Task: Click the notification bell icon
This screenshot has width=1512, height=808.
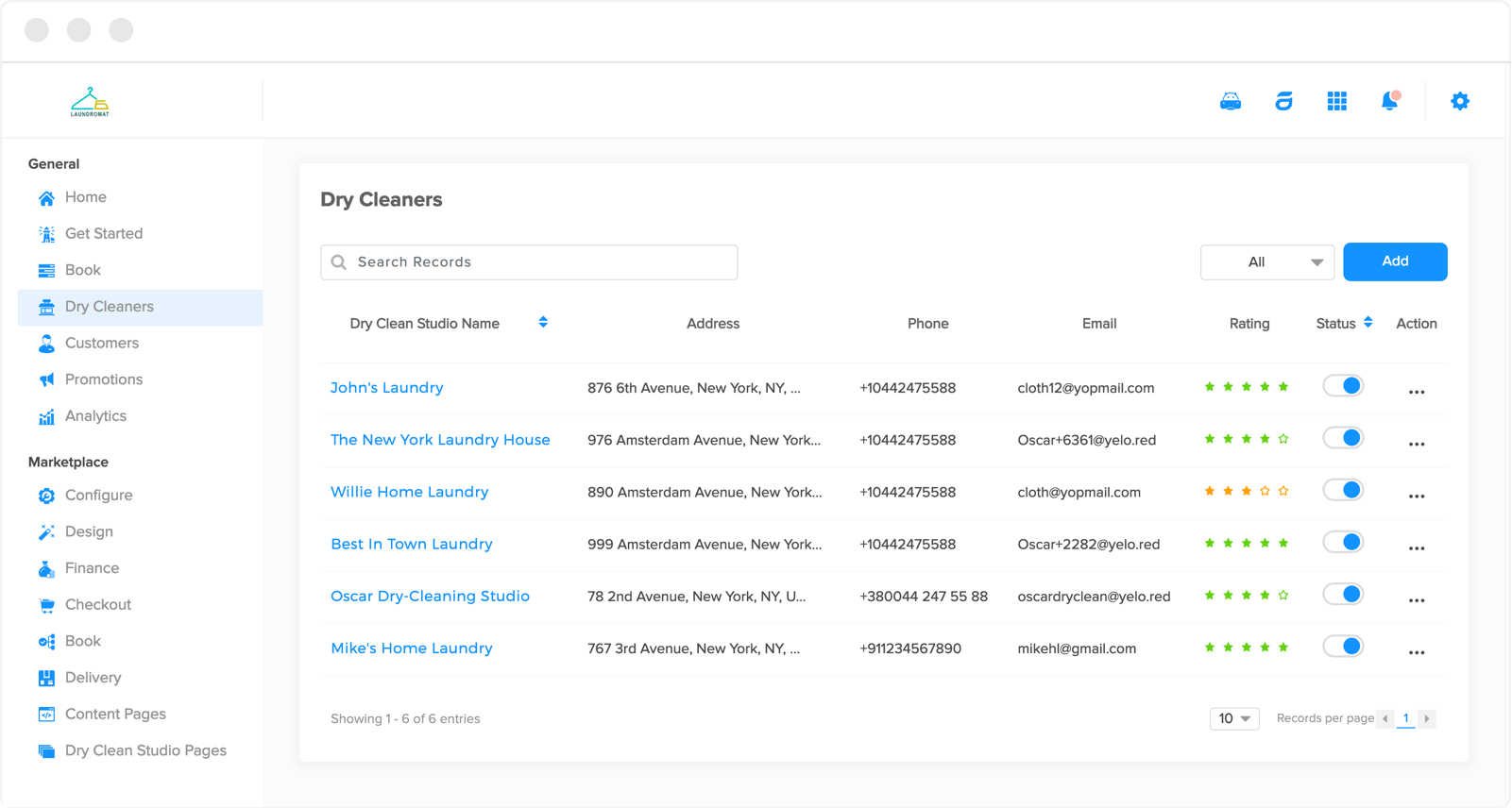Action: 1389,101
